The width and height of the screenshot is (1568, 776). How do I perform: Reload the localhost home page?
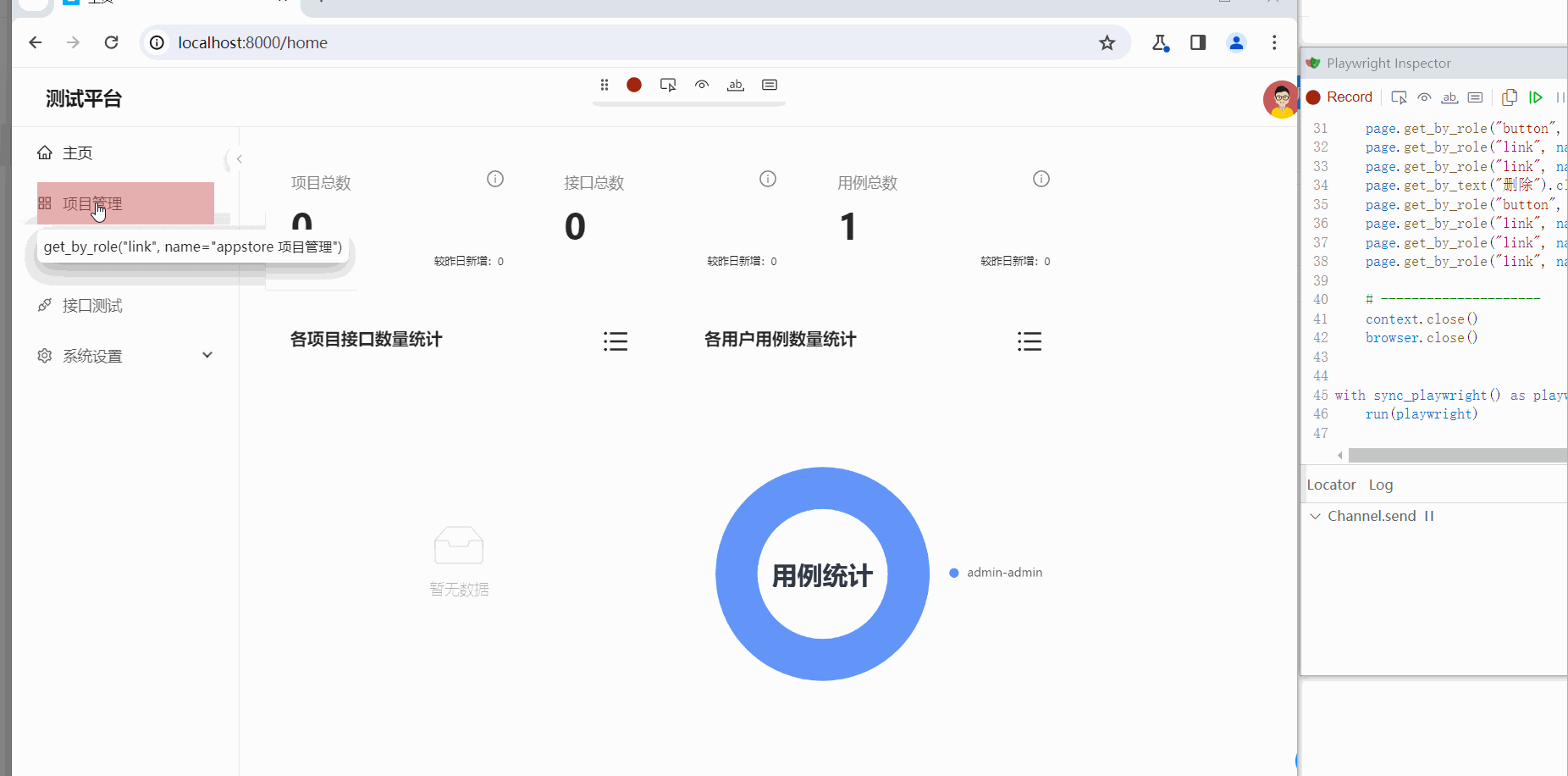coord(111,42)
